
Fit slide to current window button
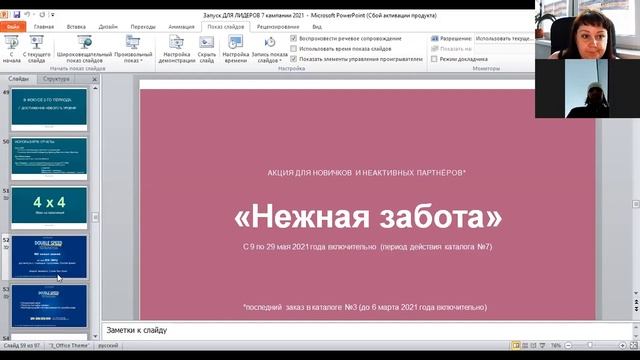click(634, 346)
